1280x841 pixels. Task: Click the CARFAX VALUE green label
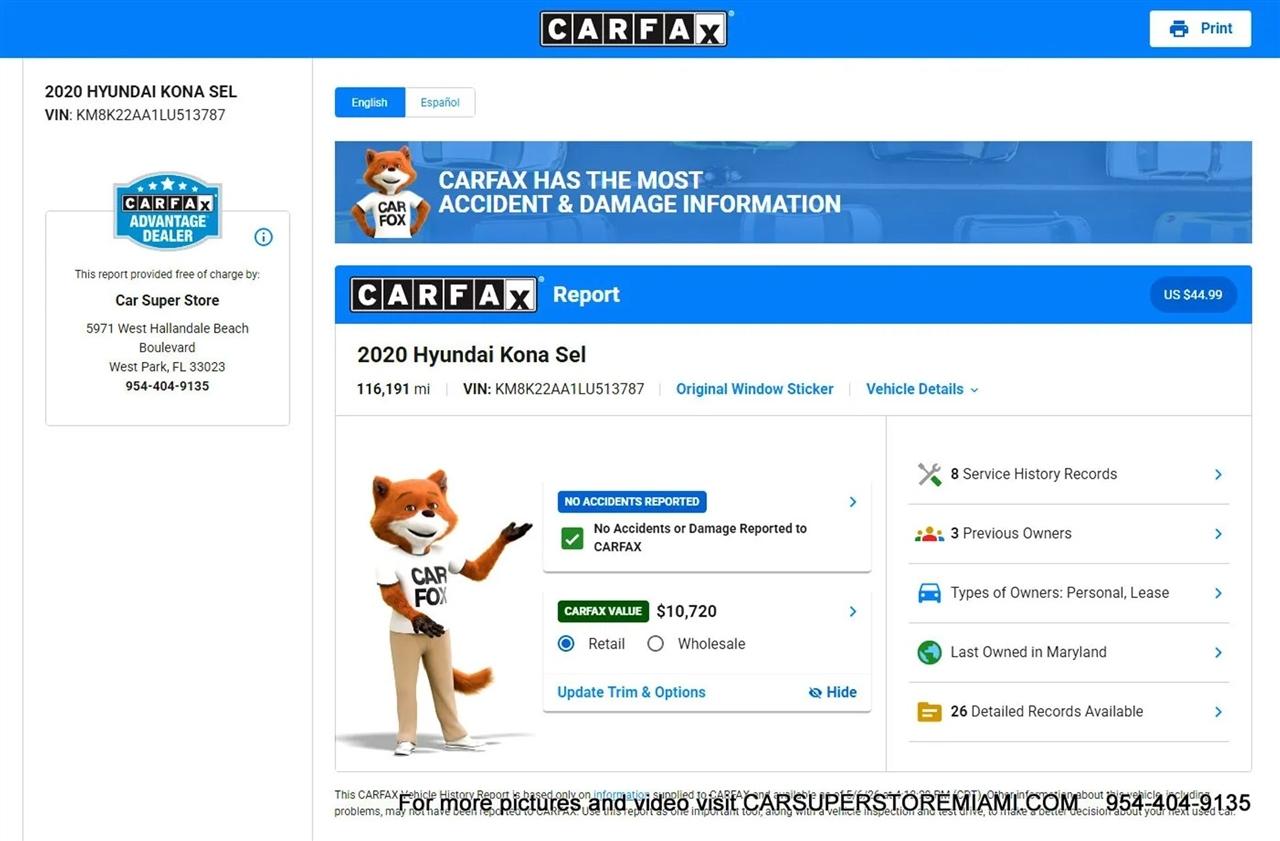(x=603, y=611)
